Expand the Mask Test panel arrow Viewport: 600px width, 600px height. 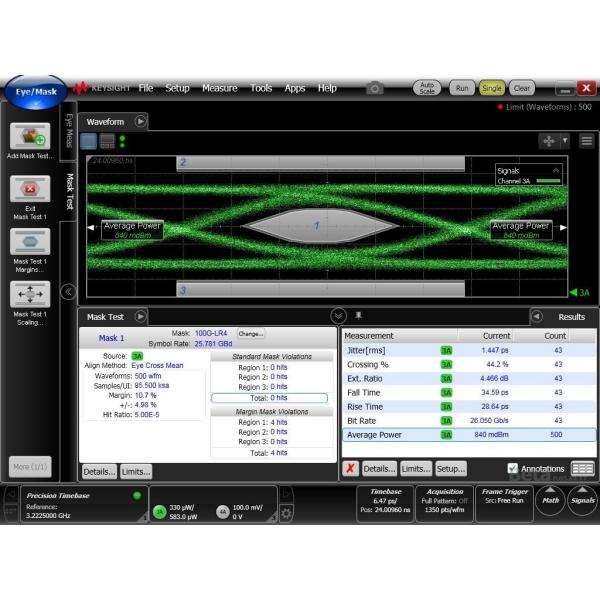coord(141,317)
